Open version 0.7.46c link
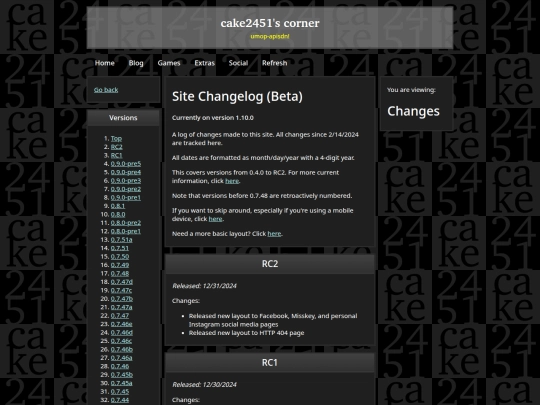Viewport: 540px width, 405px height. (121, 341)
